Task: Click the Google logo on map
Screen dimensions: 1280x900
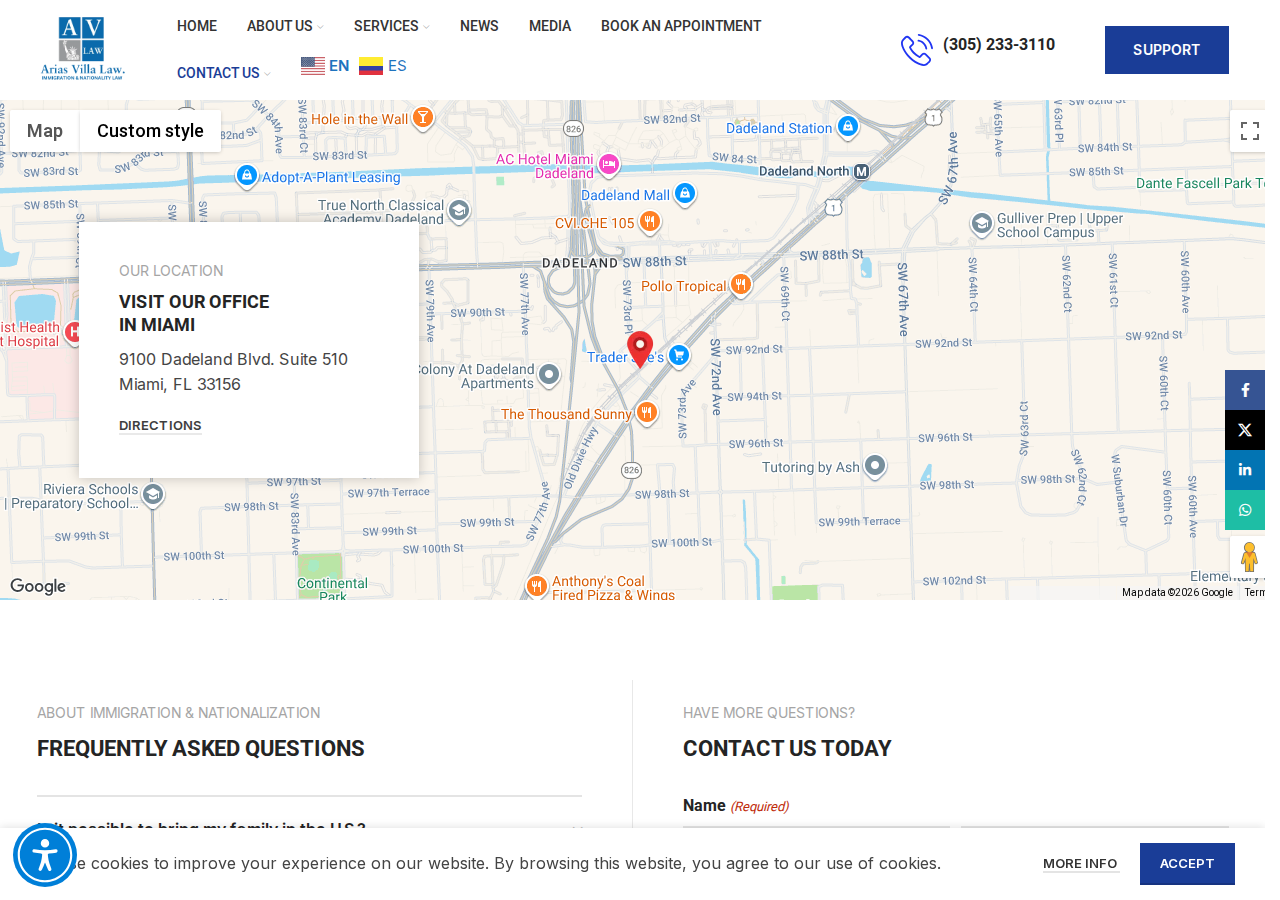Action: 38,587
